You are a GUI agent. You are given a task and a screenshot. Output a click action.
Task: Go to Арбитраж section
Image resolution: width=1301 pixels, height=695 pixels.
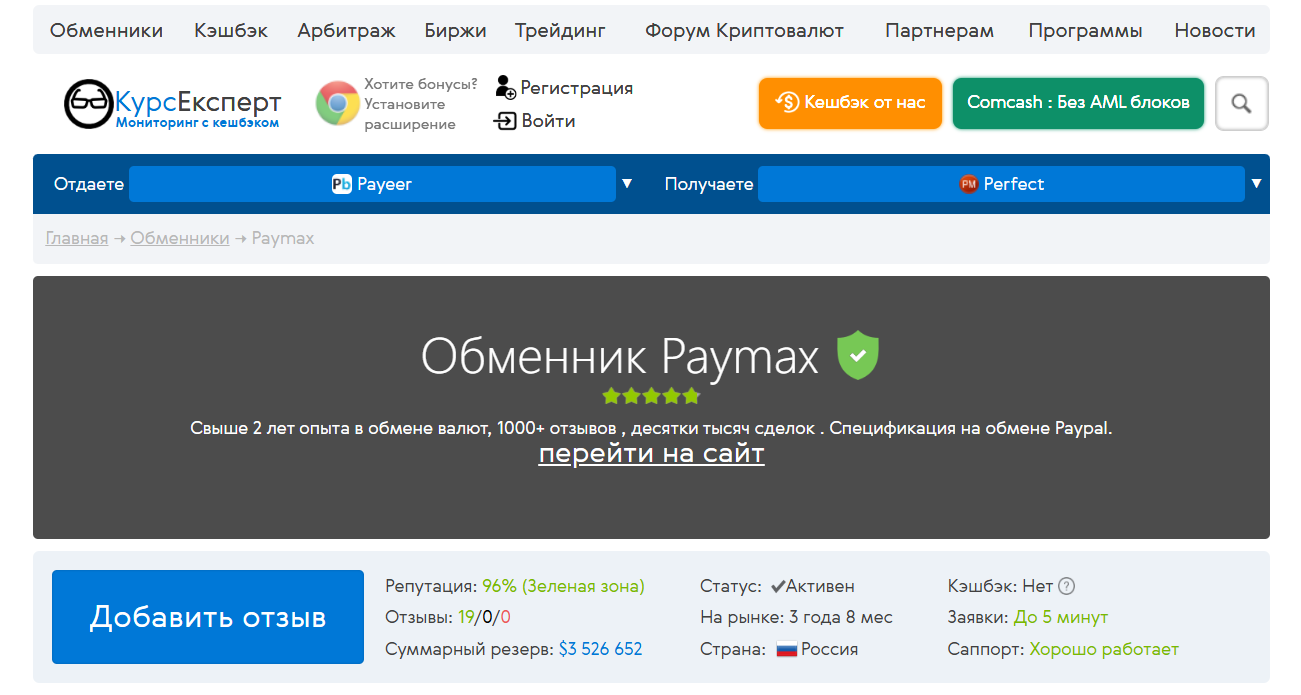pos(346,30)
